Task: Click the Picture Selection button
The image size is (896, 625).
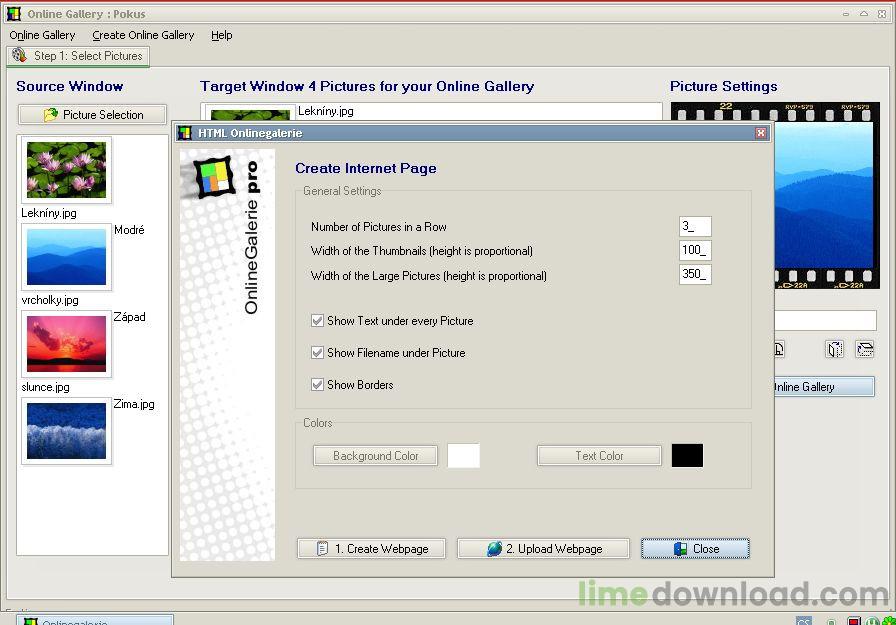Action: tap(92, 115)
